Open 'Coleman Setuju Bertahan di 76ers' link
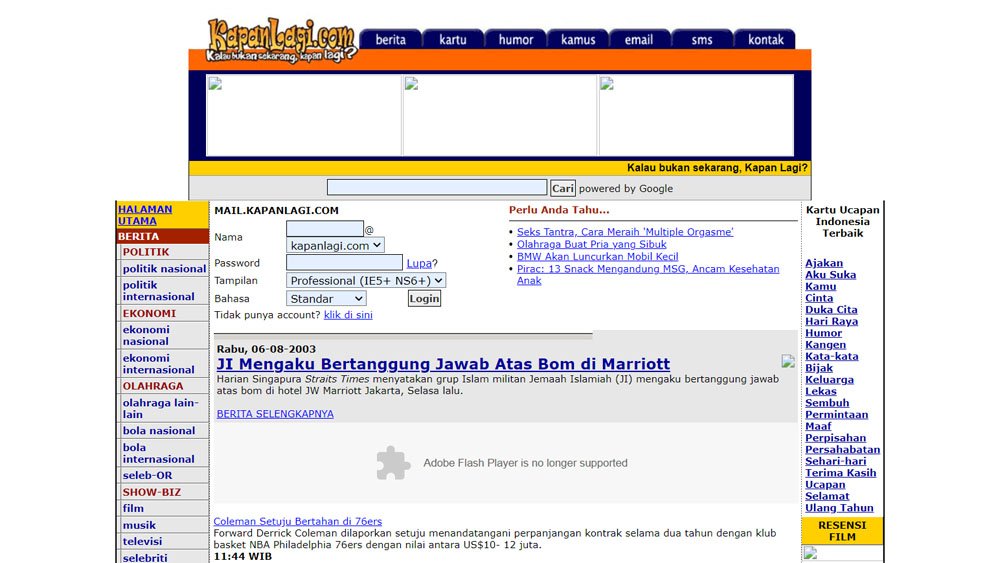 [x=298, y=521]
